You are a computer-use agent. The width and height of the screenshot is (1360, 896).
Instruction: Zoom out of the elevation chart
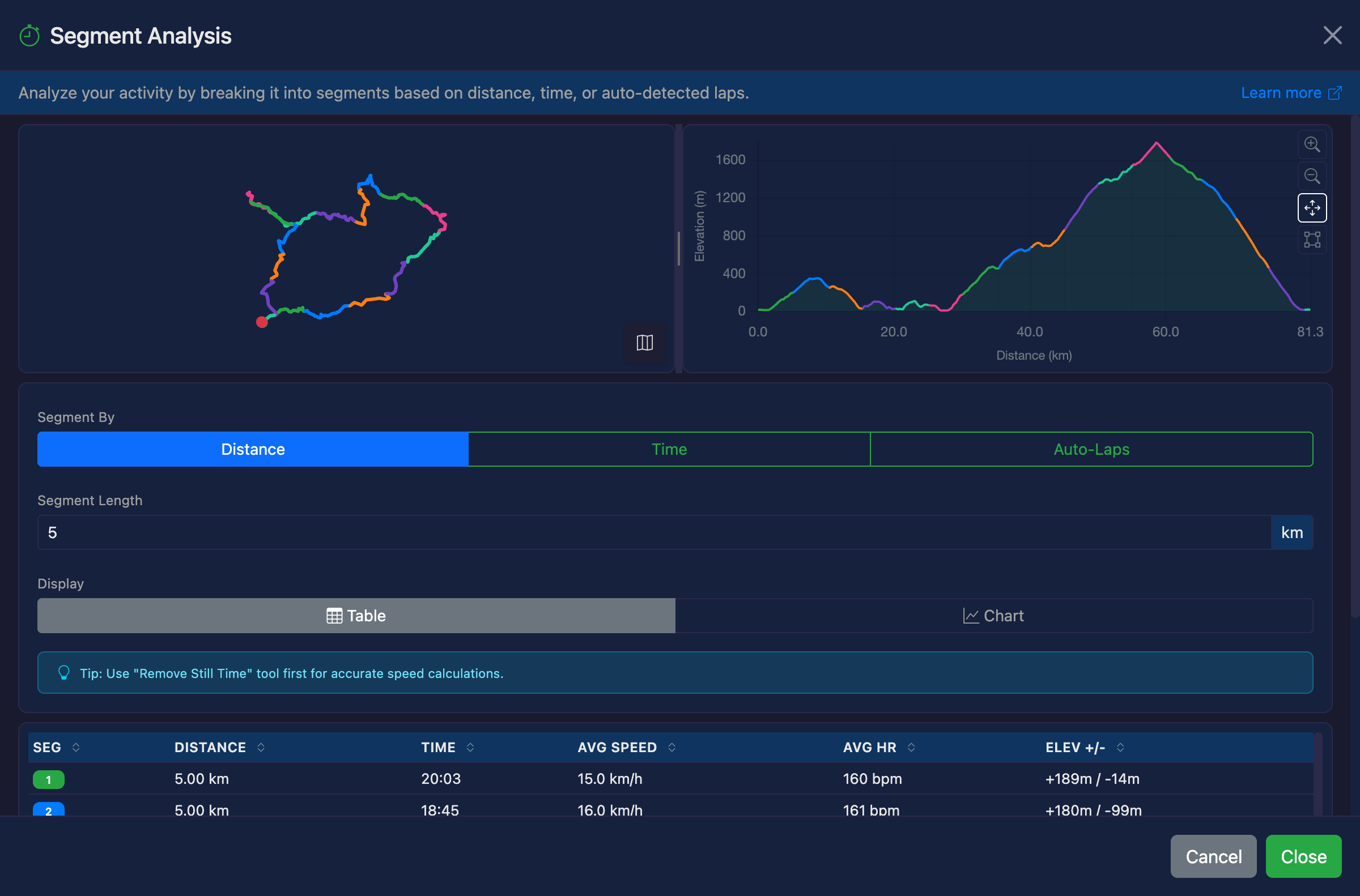tap(1311, 176)
